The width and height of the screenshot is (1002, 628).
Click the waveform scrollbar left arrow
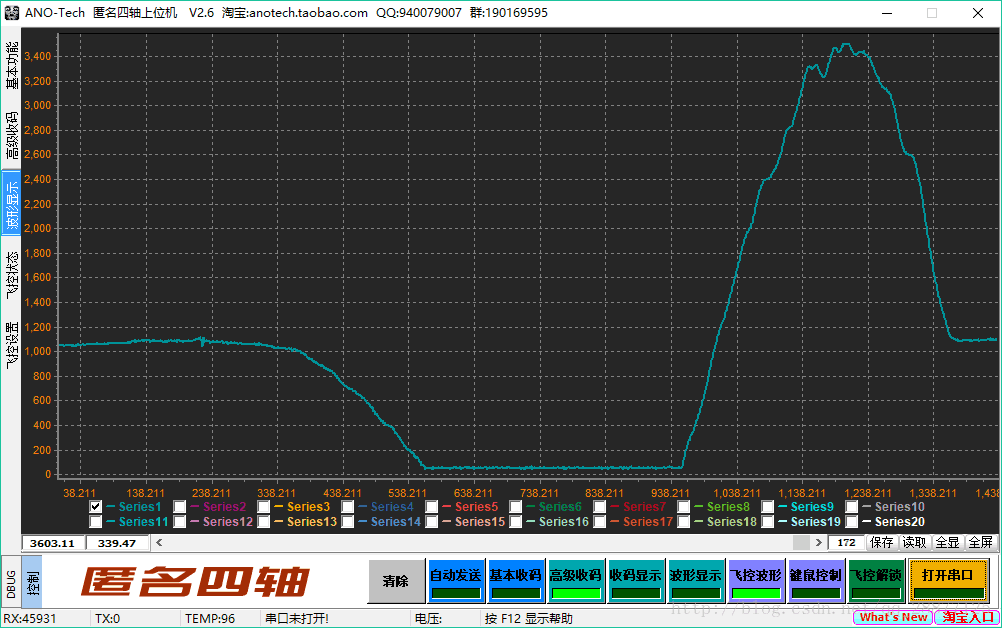click(159, 542)
